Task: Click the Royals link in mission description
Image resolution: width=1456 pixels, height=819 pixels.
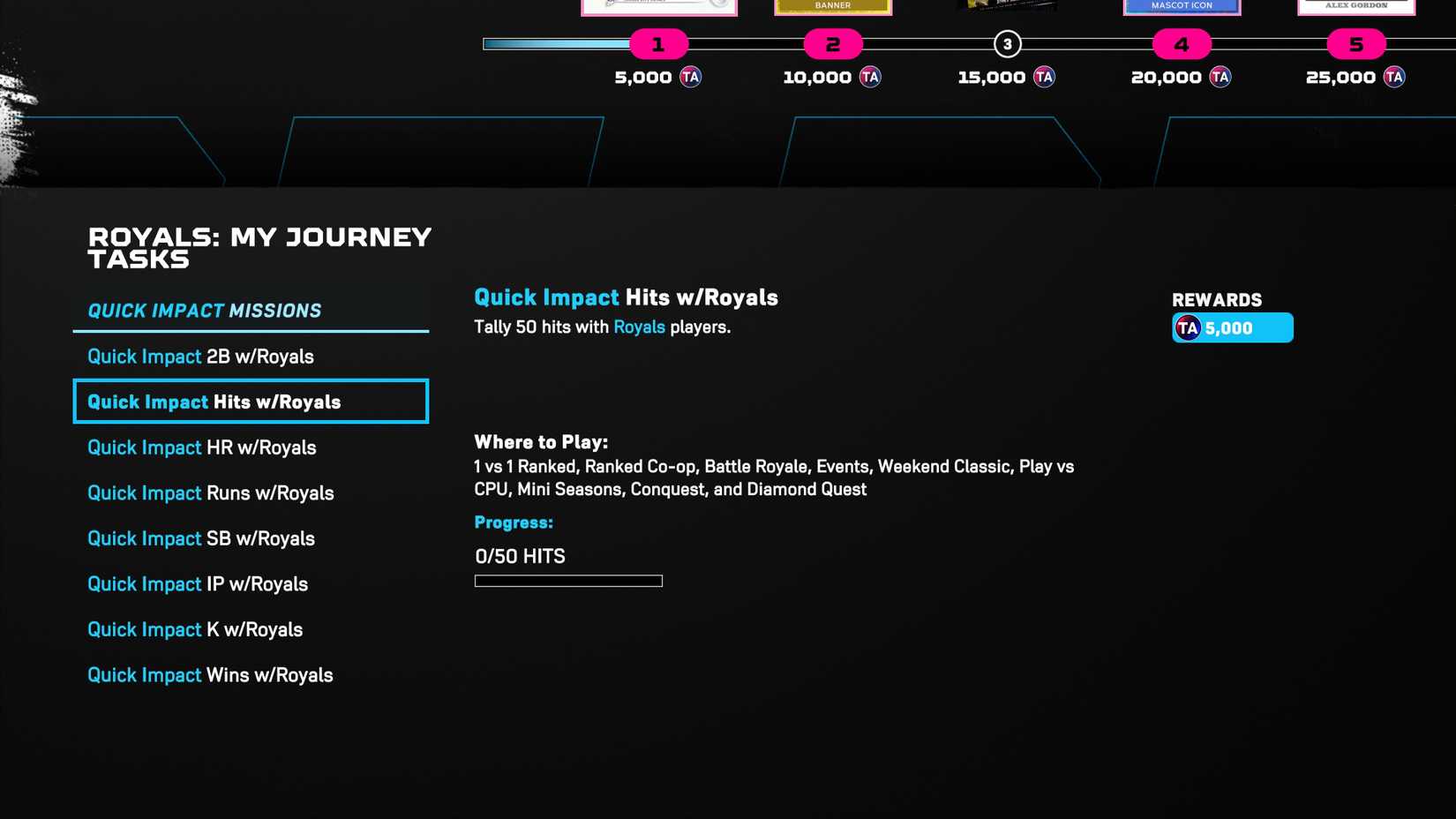Action: click(639, 327)
